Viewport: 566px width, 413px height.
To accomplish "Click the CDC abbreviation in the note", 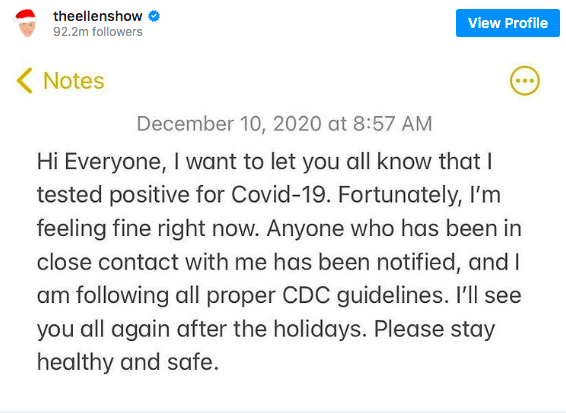I will pos(306,296).
